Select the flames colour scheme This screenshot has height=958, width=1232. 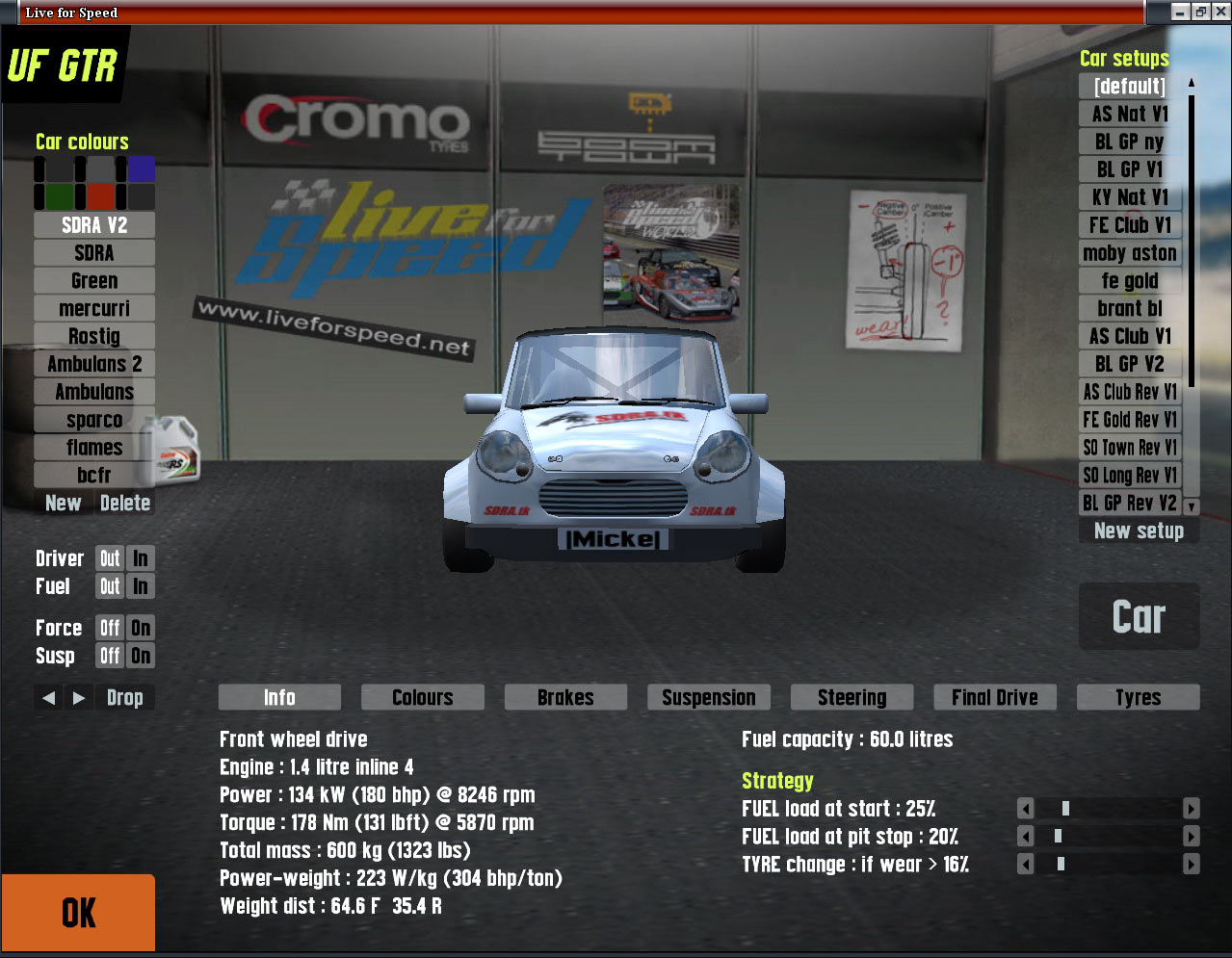(x=94, y=448)
